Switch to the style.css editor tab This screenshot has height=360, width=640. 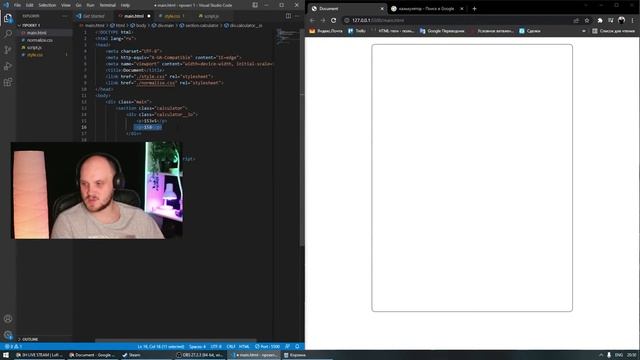pos(172,16)
